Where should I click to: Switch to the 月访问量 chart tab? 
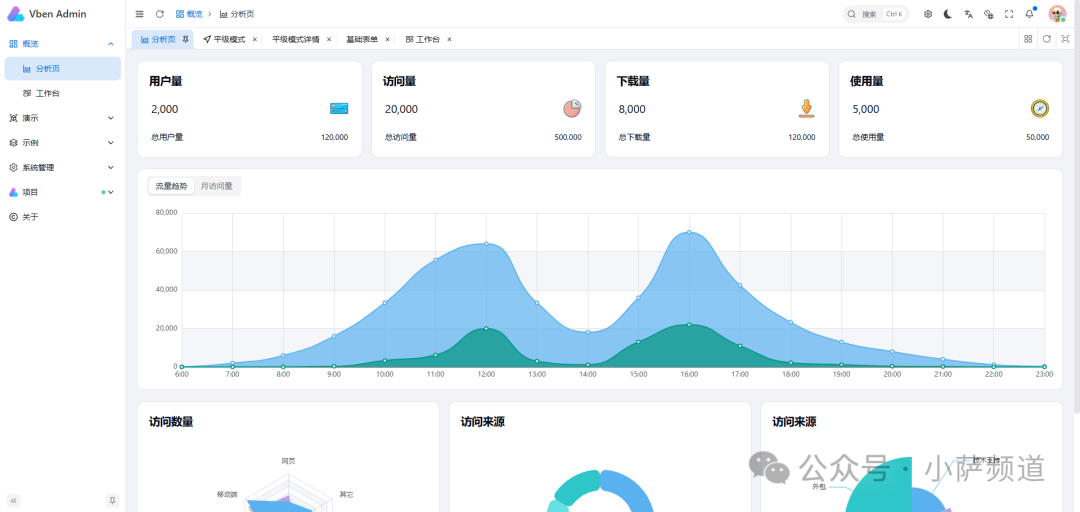pyautogui.click(x=216, y=186)
